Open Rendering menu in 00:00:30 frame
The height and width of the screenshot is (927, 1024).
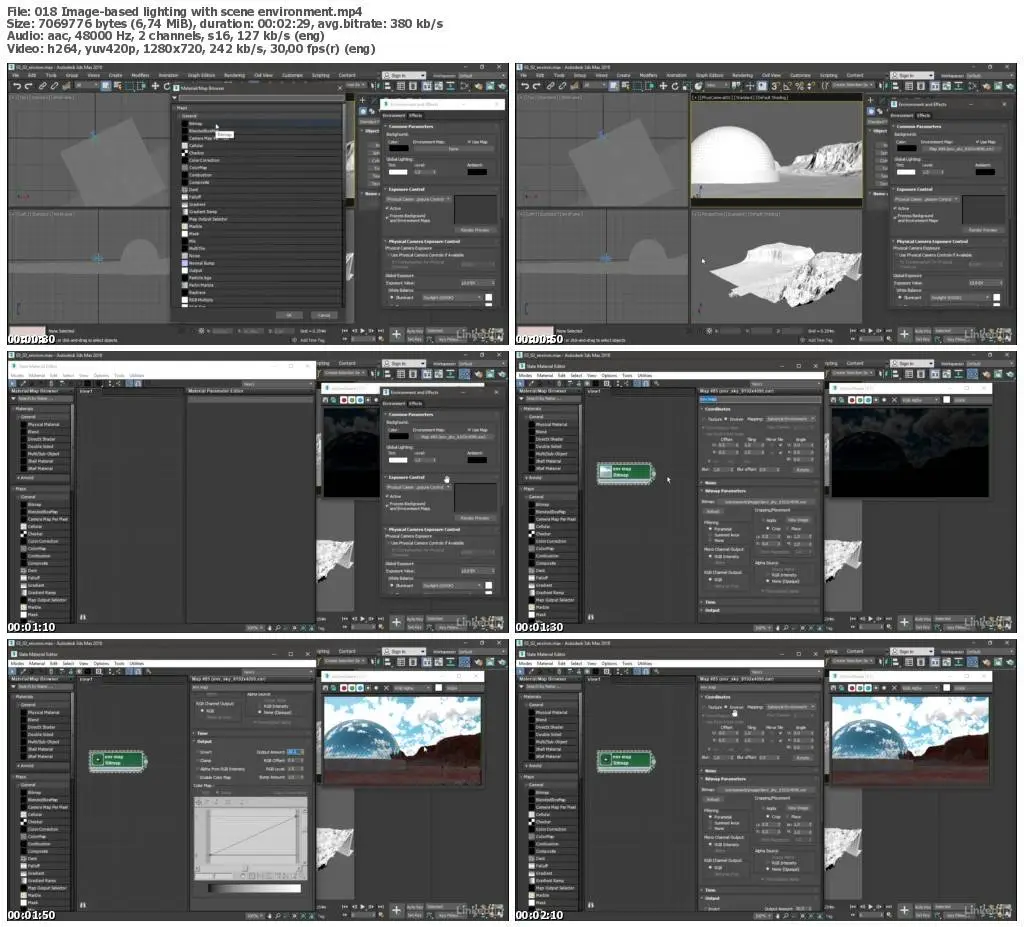pyautogui.click(x=234, y=75)
